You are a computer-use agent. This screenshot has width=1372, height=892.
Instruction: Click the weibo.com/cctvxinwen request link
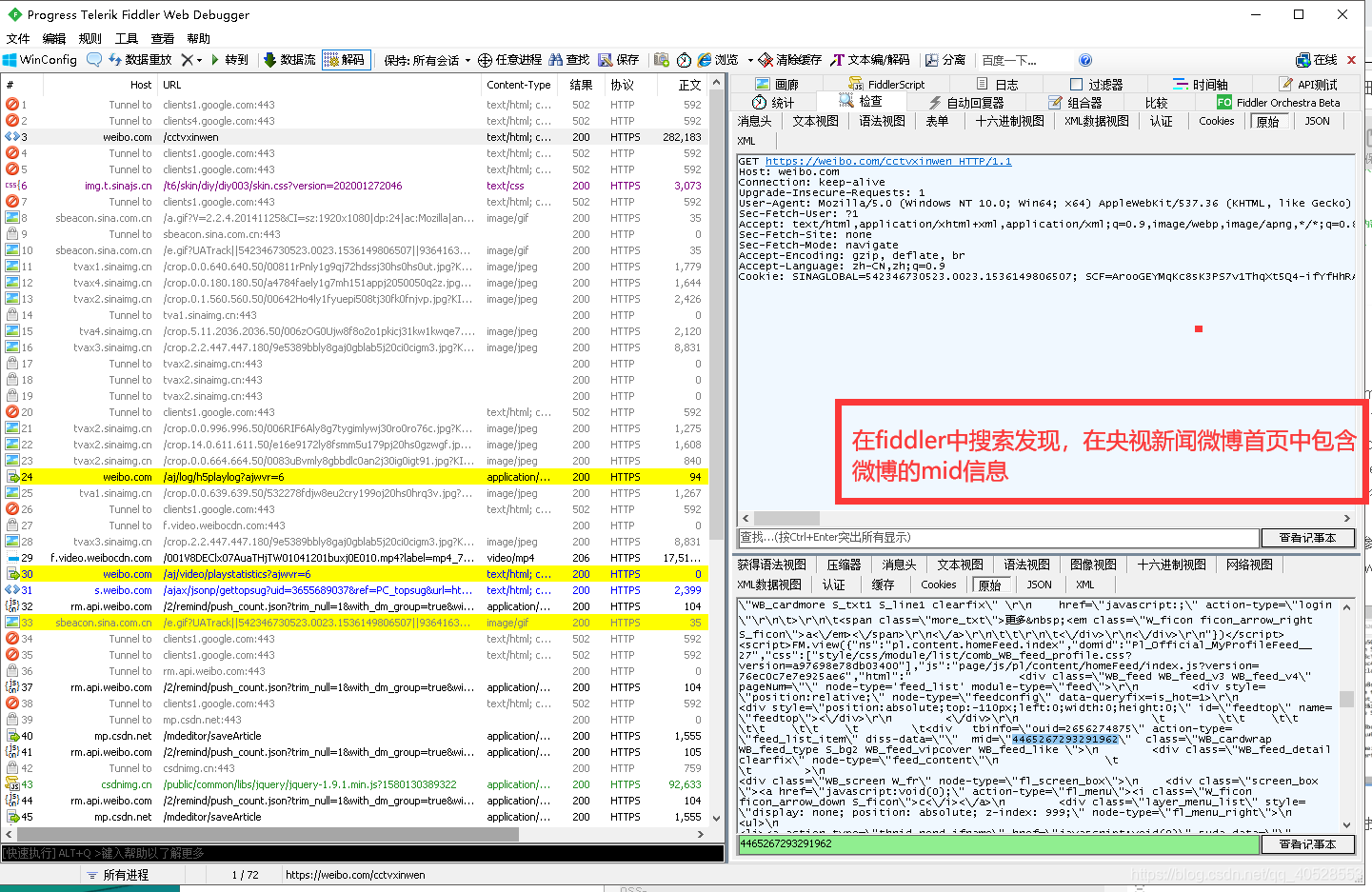[888, 161]
